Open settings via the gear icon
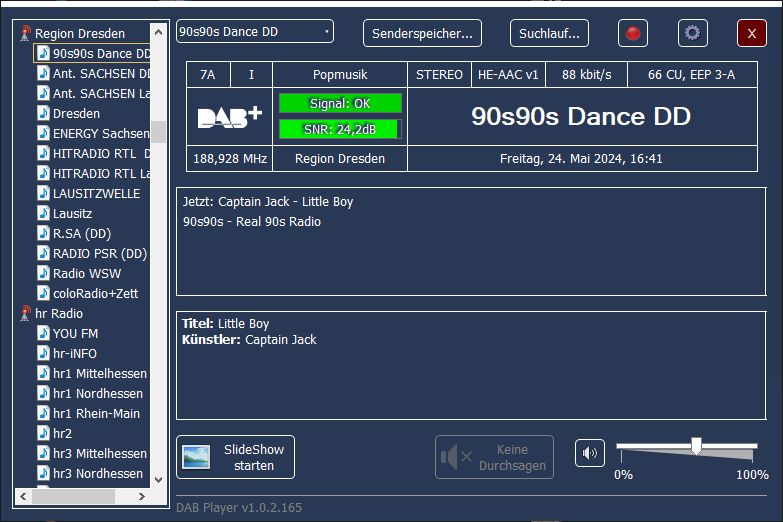Screen dimensions: 783x522 pyautogui.click(x=692, y=33)
